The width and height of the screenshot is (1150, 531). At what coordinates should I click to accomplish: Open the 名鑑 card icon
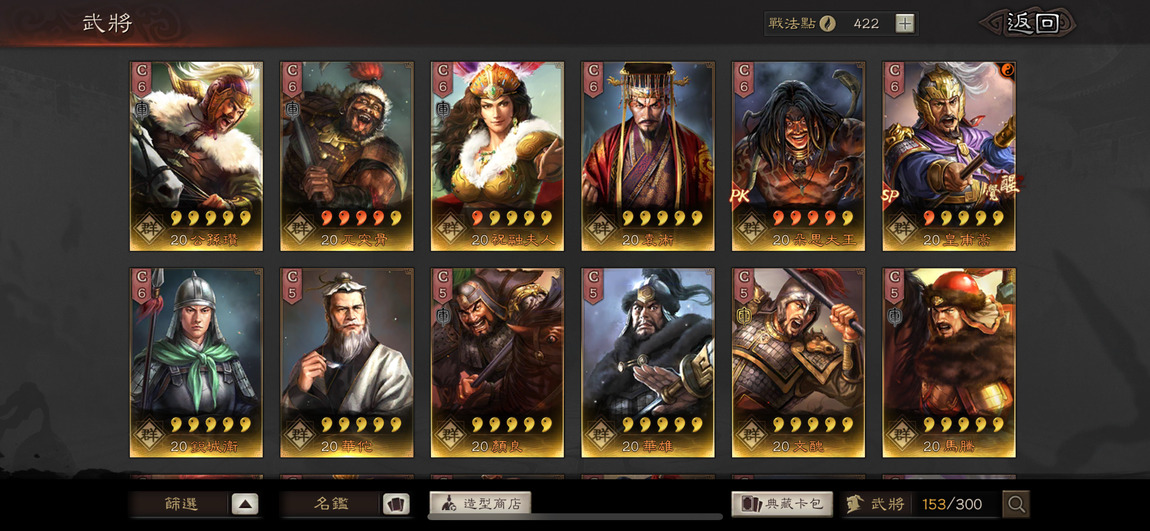click(x=396, y=504)
